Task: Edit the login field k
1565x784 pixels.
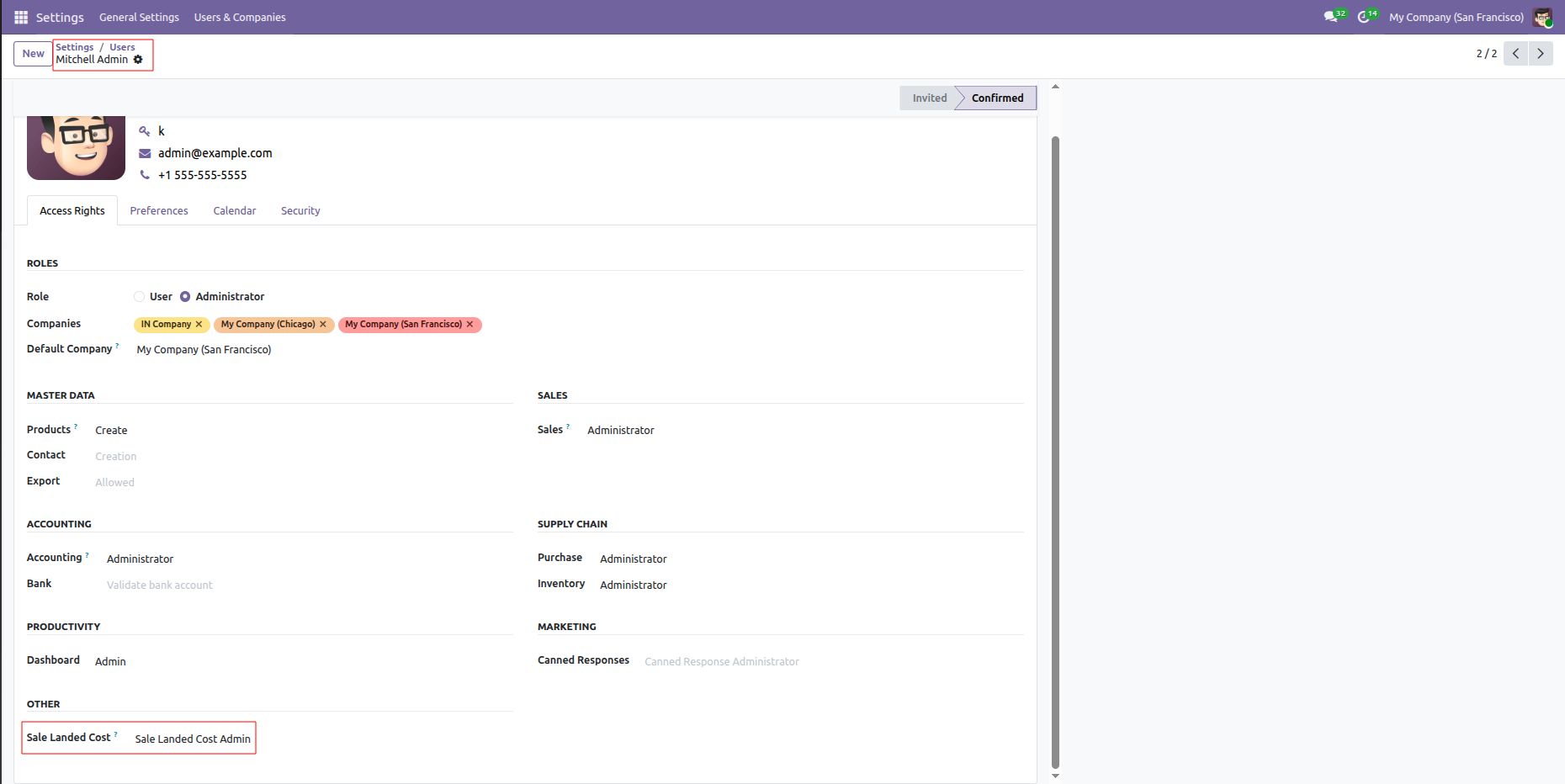Action: point(162,131)
